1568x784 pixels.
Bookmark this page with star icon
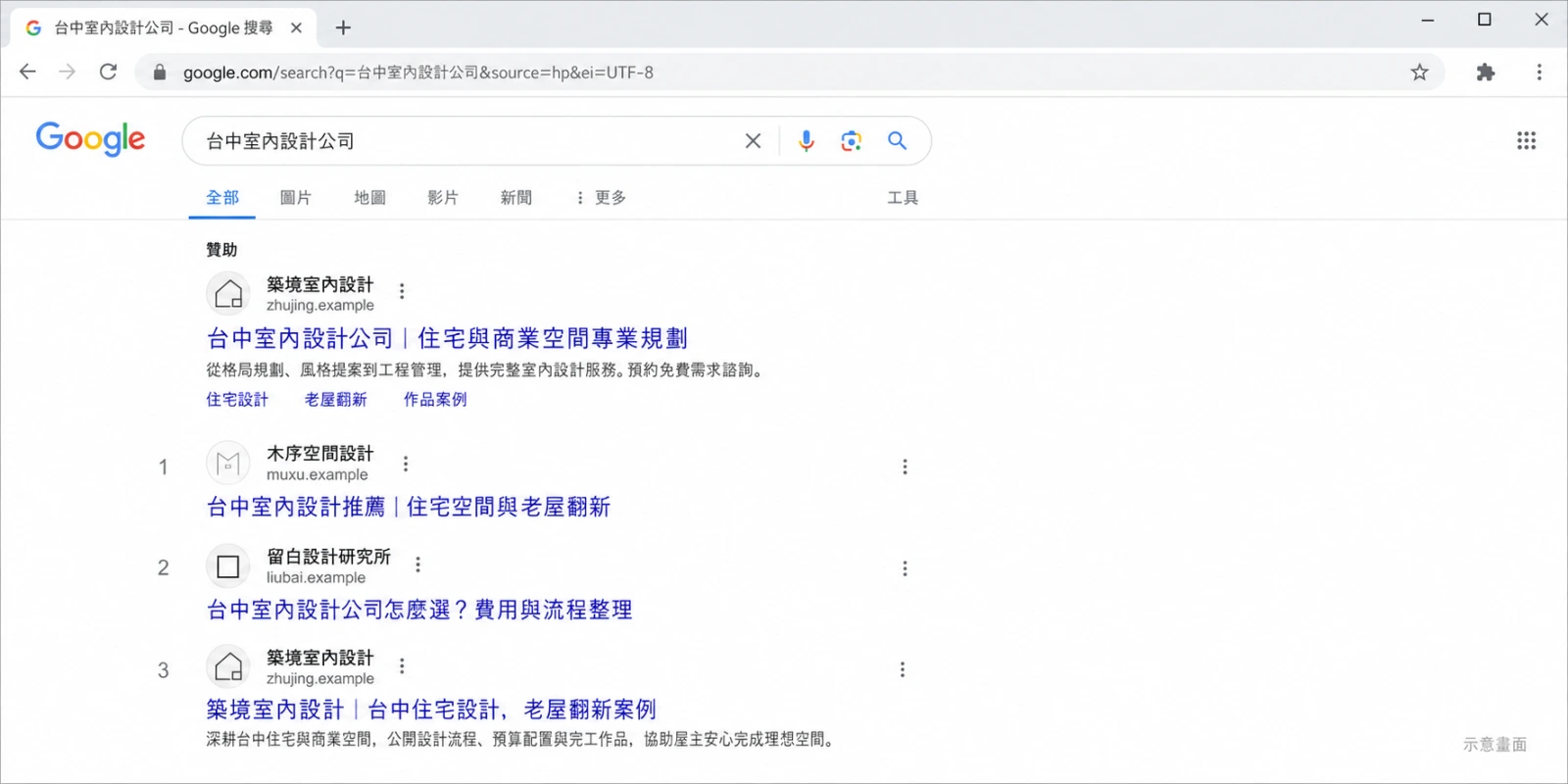(x=1419, y=73)
